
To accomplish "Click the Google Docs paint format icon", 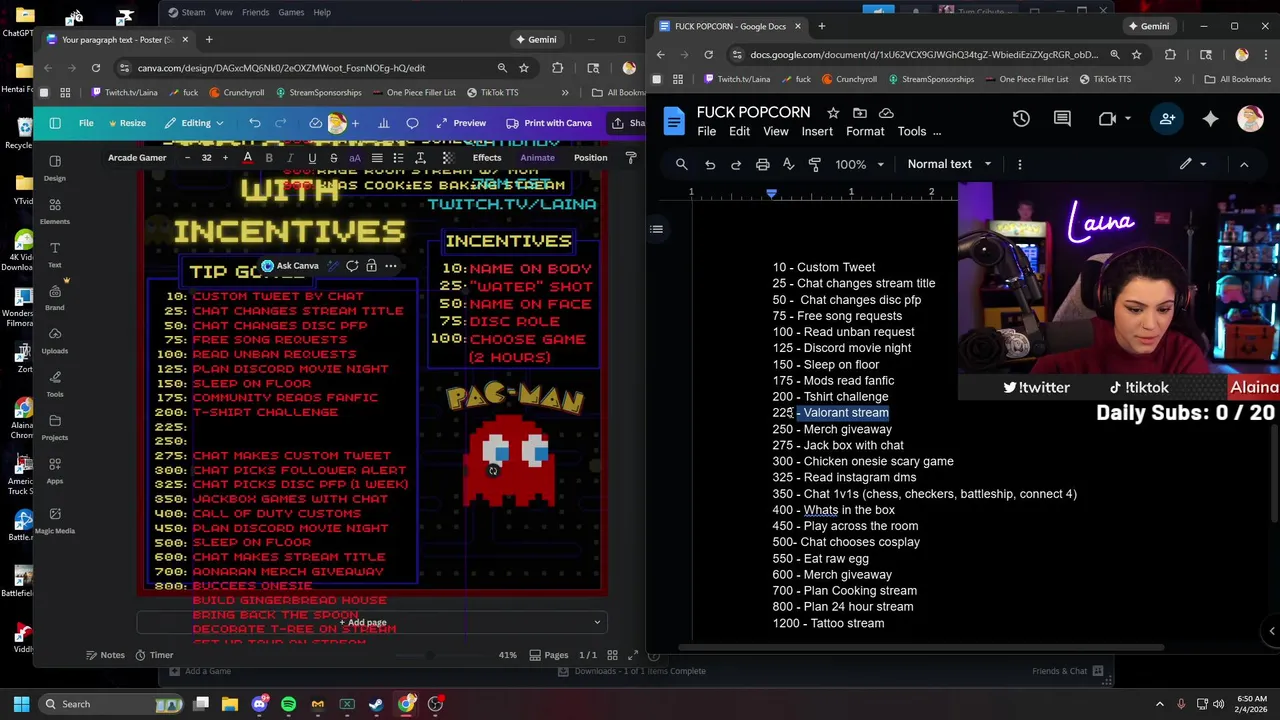I will (x=814, y=164).
